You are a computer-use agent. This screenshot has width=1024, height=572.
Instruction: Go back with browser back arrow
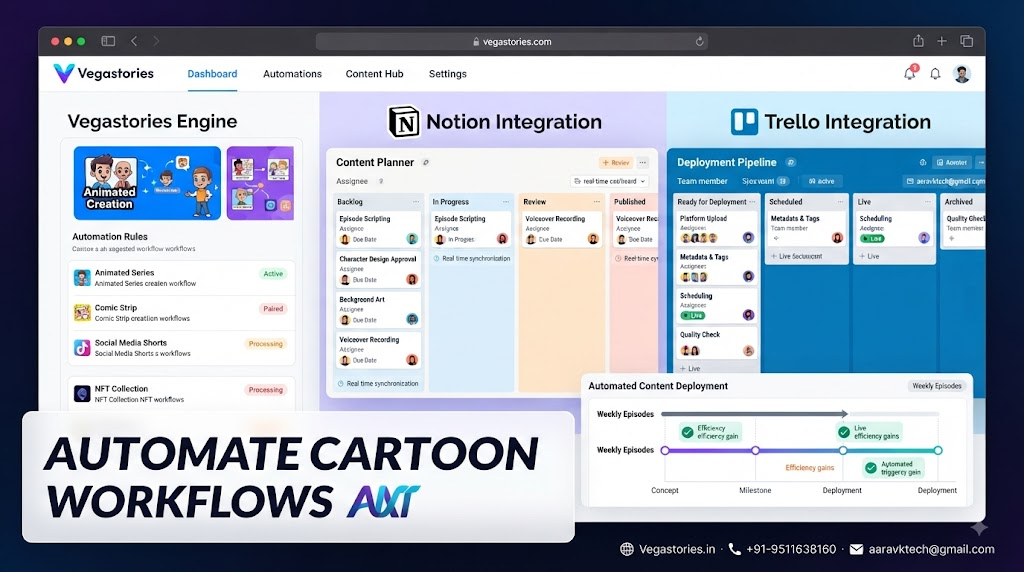[x=134, y=41]
